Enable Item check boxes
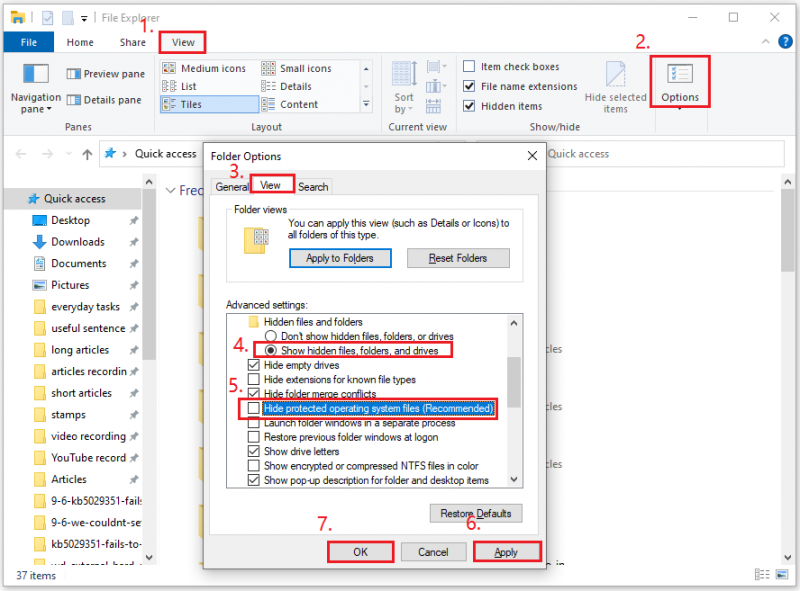The width and height of the screenshot is (800, 591). coord(469,66)
